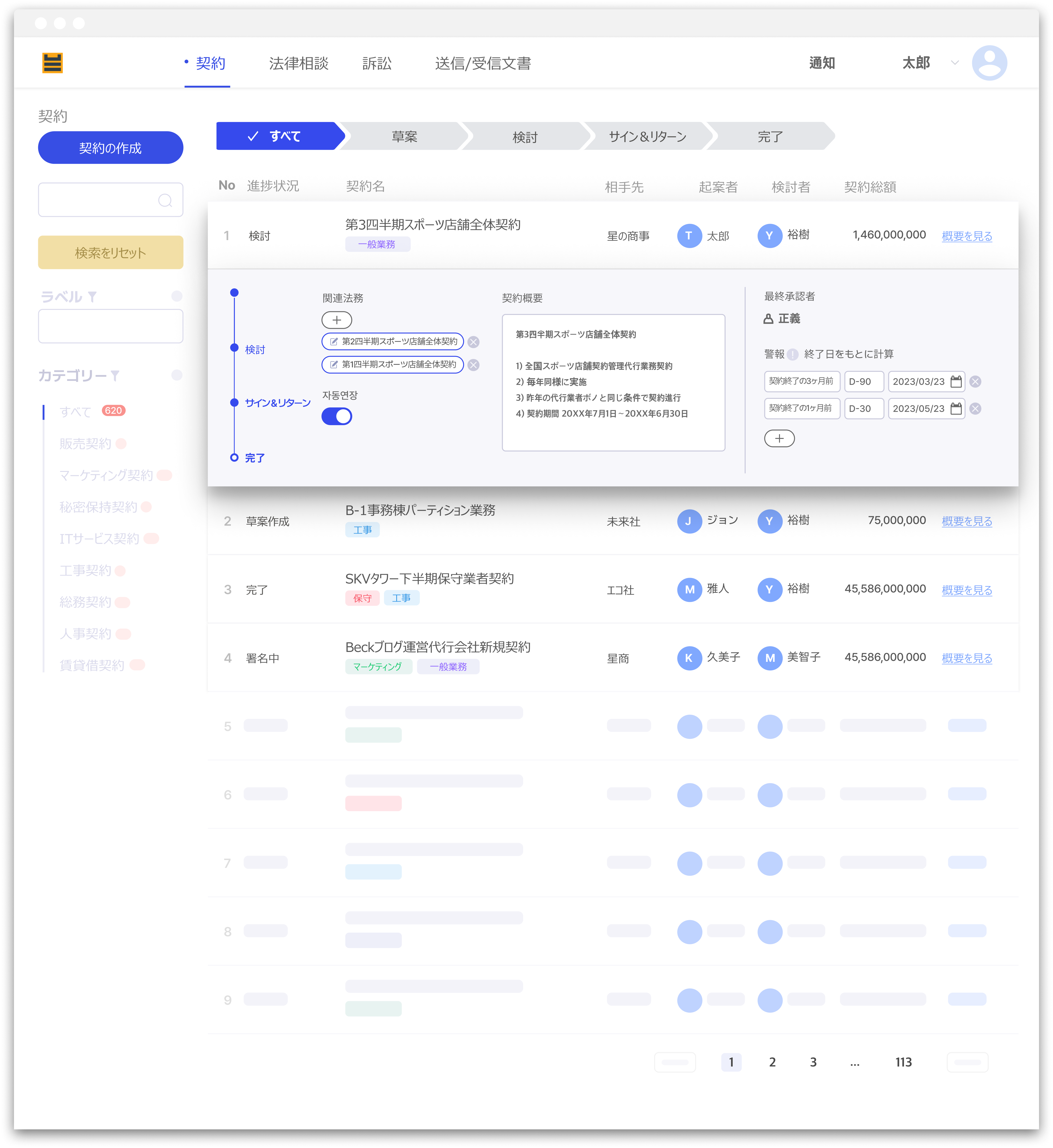Image resolution: width=1053 pixels, height=1148 pixels.
Task: Add a new related legal item
Action: [337, 320]
